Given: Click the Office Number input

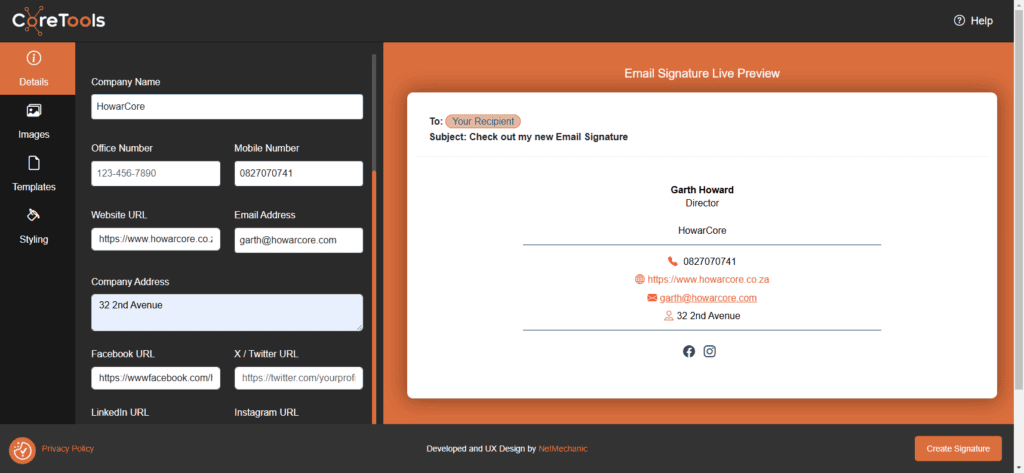Looking at the screenshot, I should pos(155,174).
